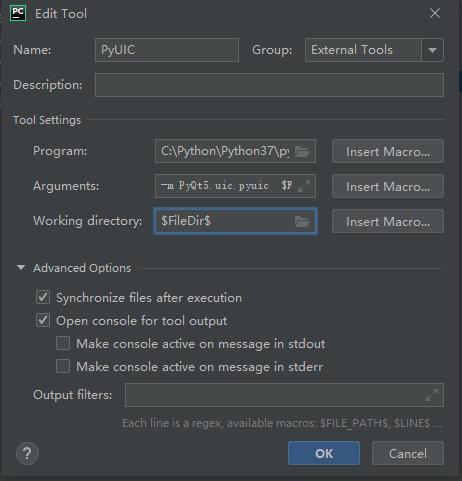Collapse the Advanced Options section
The height and width of the screenshot is (481, 462).
coord(21,268)
